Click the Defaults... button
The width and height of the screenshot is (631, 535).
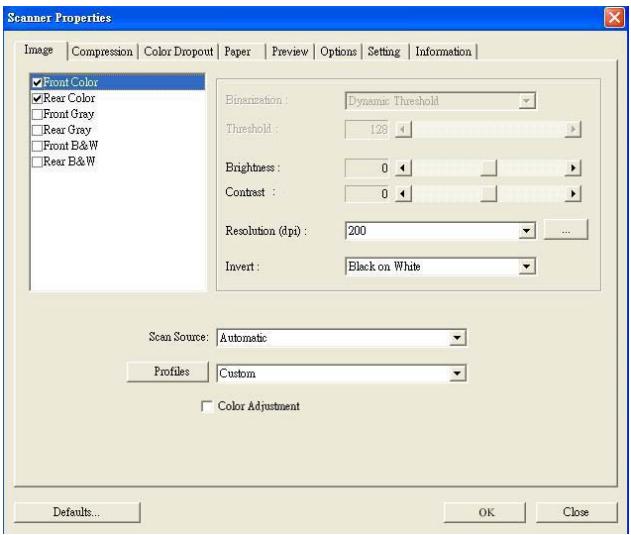tap(76, 511)
